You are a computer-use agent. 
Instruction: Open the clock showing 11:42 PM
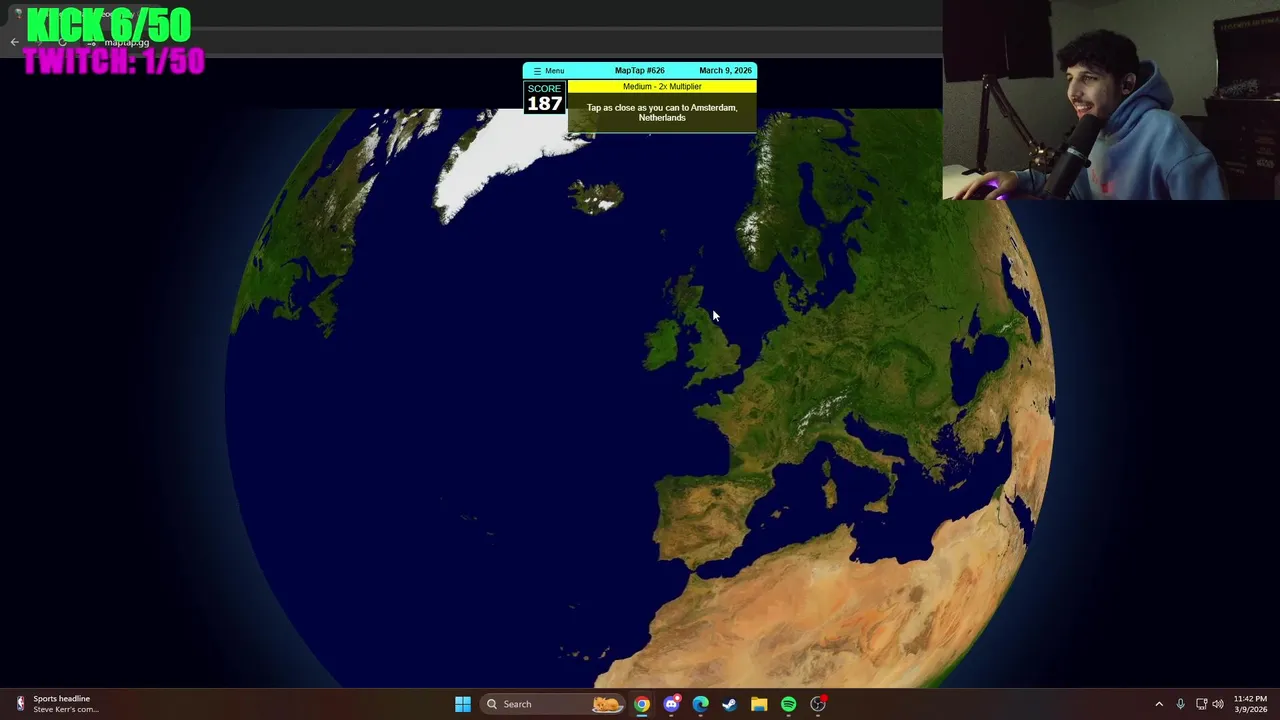tap(1250, 704)
